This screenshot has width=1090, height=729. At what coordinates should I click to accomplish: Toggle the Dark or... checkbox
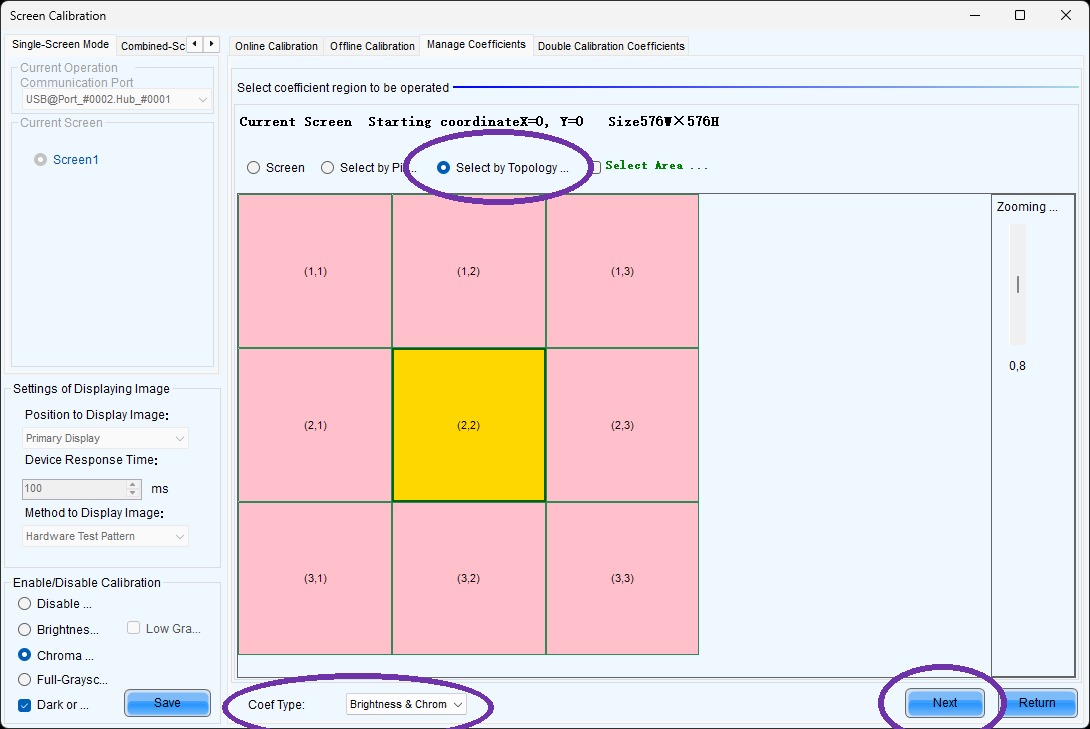24,705
